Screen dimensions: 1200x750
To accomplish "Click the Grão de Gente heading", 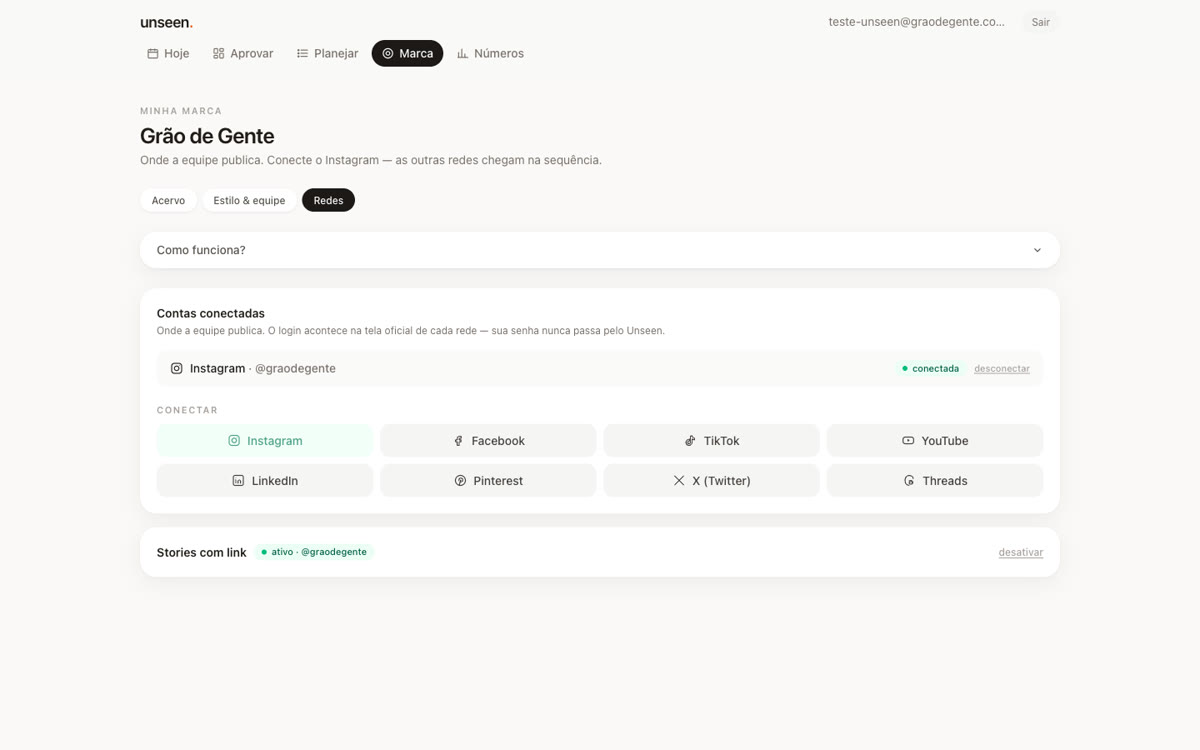I will [207, 136].
